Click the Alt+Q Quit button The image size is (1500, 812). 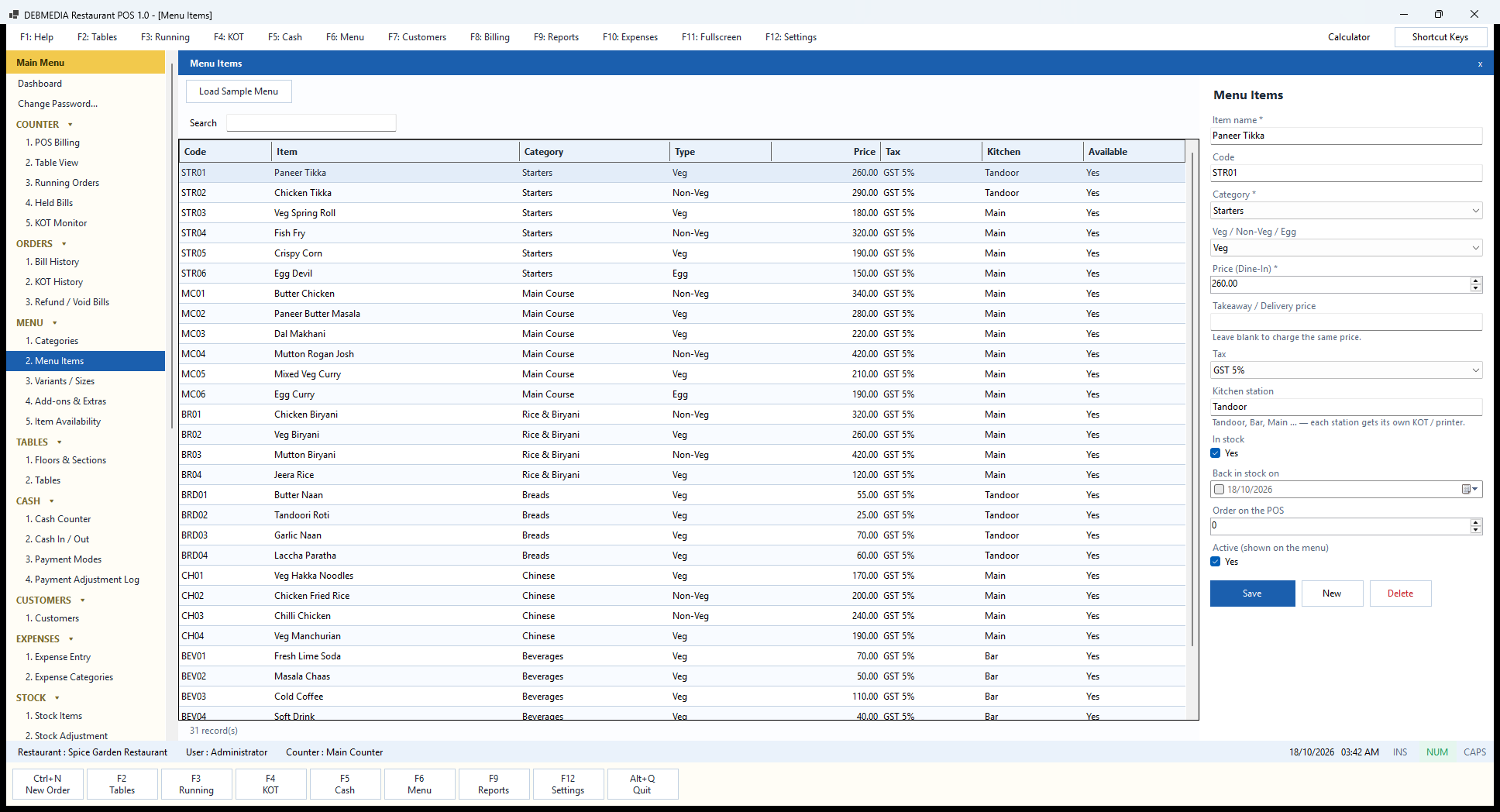(x=642, y=784)
